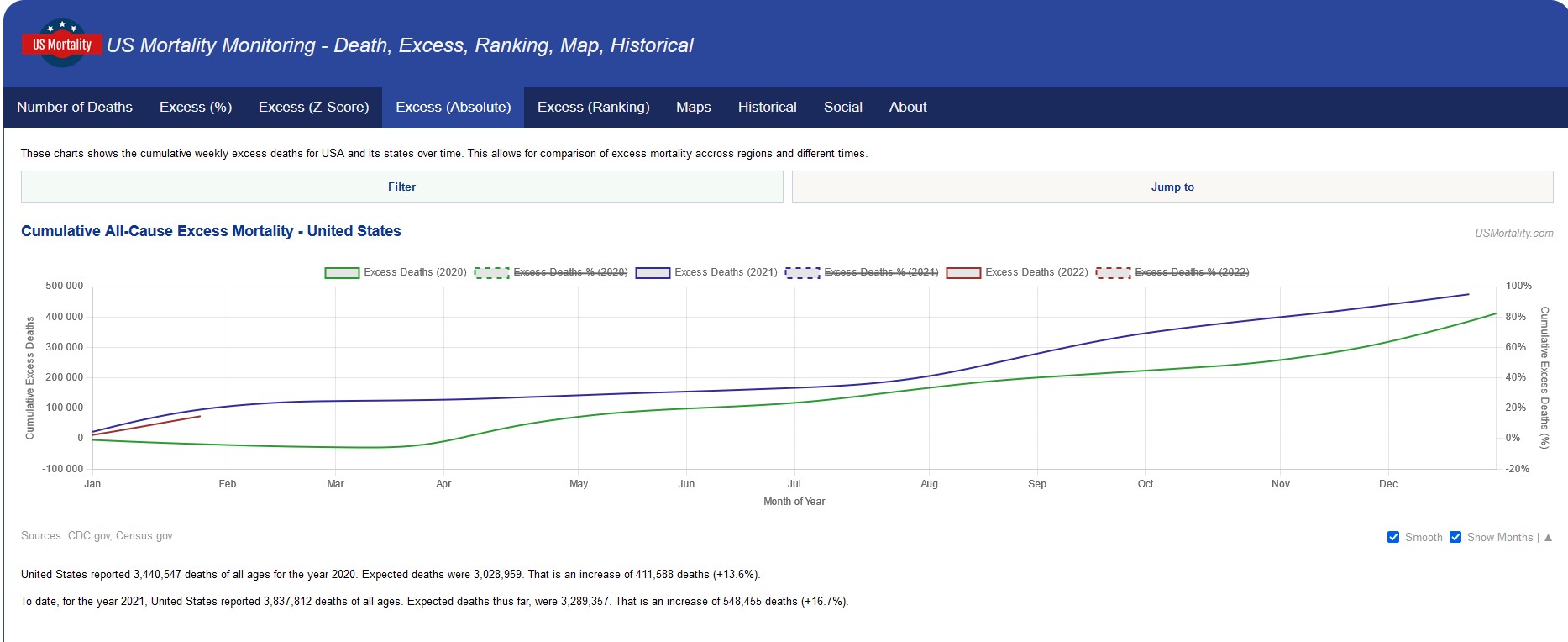This screenshot has width=1568, height=642.
Task: Click the Excess Deaths (2021) legend label
Action: [726, 272]
